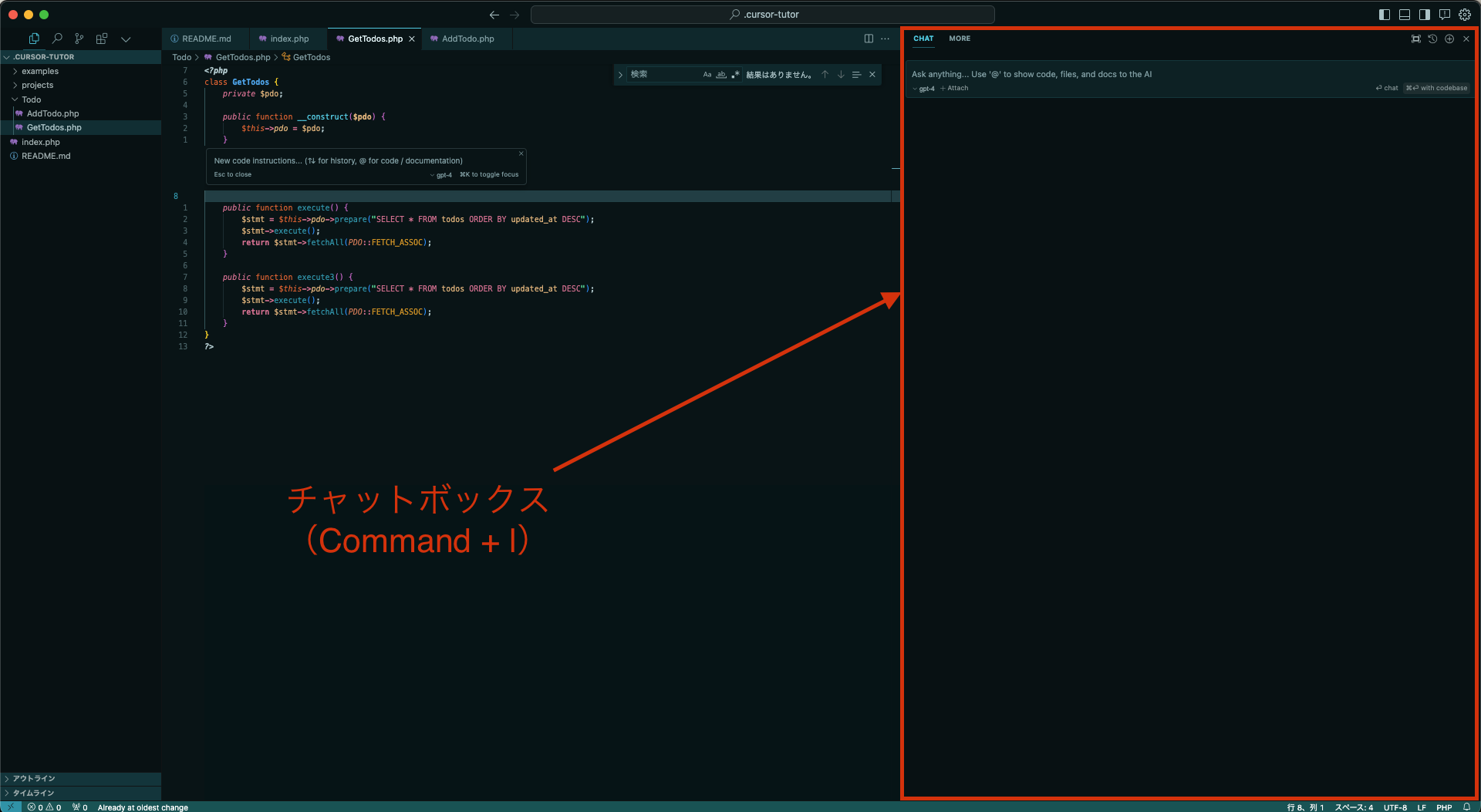Select the Extensions icon in the activity bar
The height and width of the screenshot is (812, 1481).
[101, 39]
